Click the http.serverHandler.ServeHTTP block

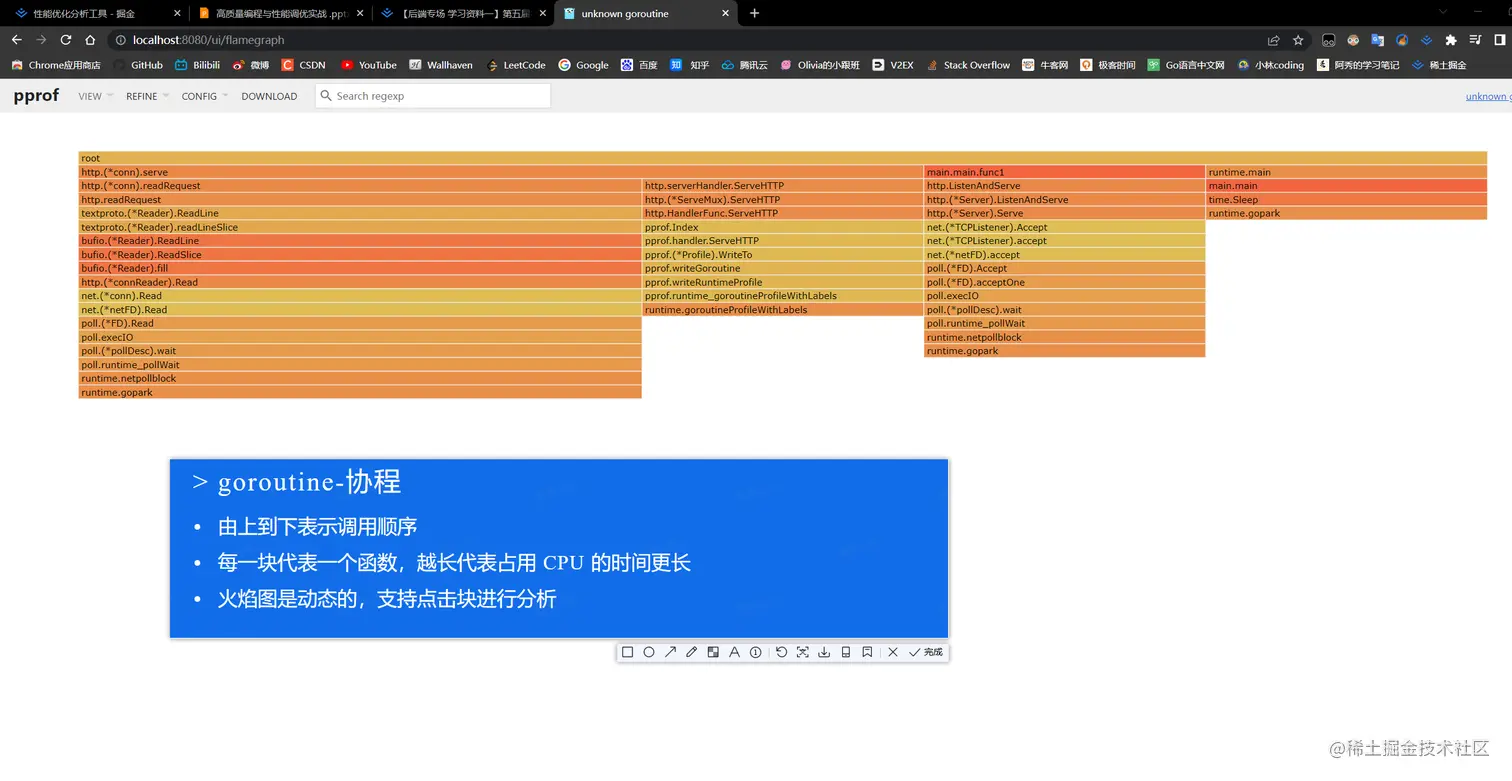click(783, 186)
